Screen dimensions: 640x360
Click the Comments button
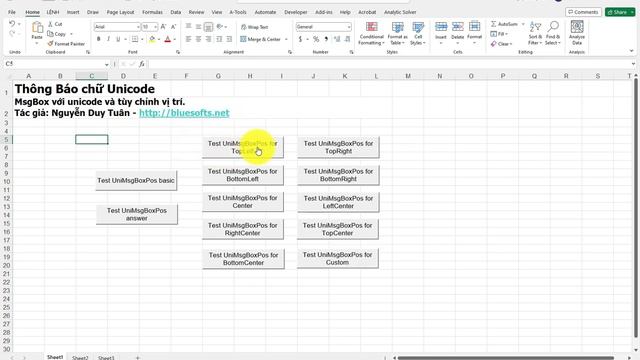click(x=583, y=12)
